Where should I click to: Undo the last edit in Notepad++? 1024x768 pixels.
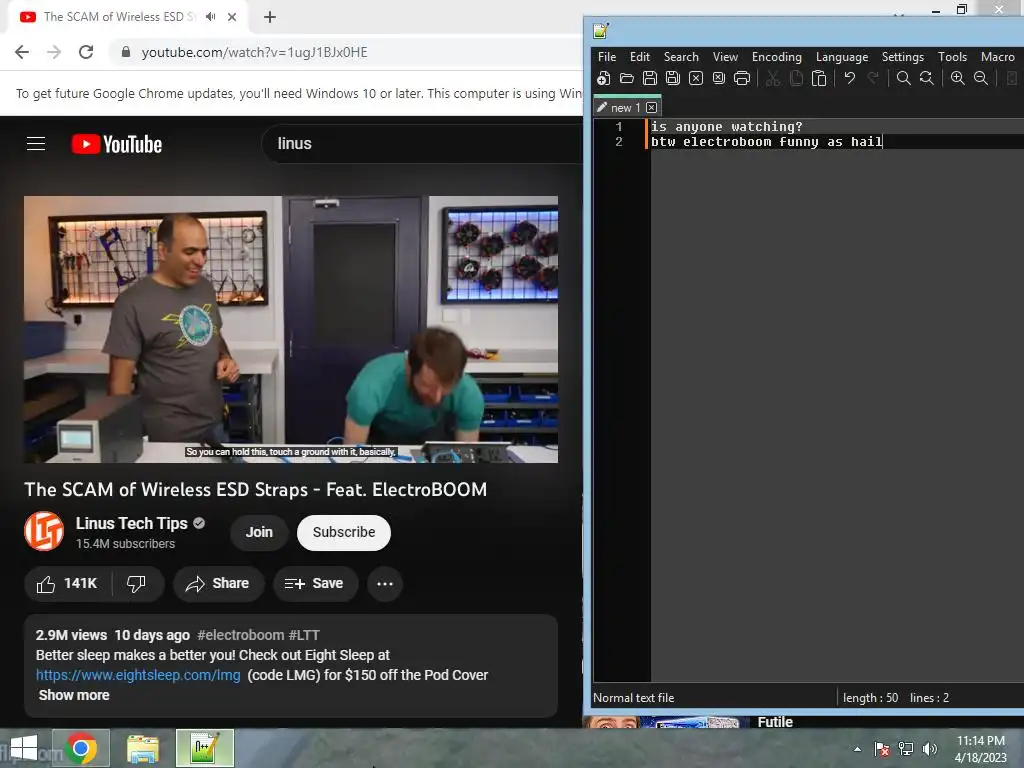[850, 78]
